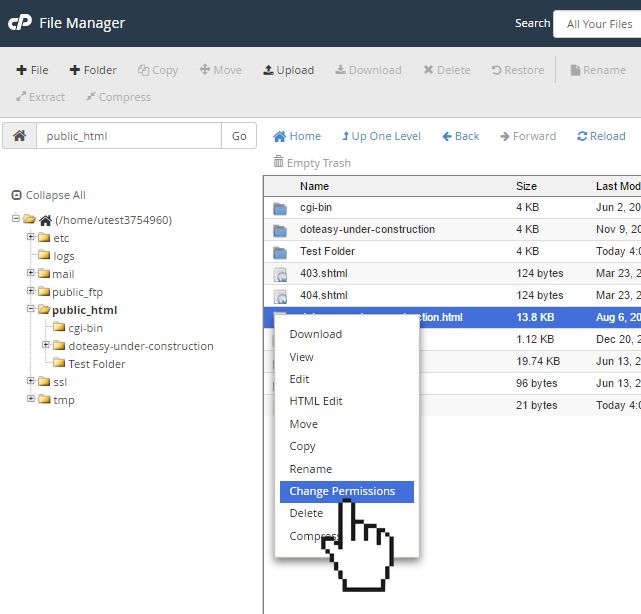Create a new folder with + Folder
The image size is (641, 614).
93,70
